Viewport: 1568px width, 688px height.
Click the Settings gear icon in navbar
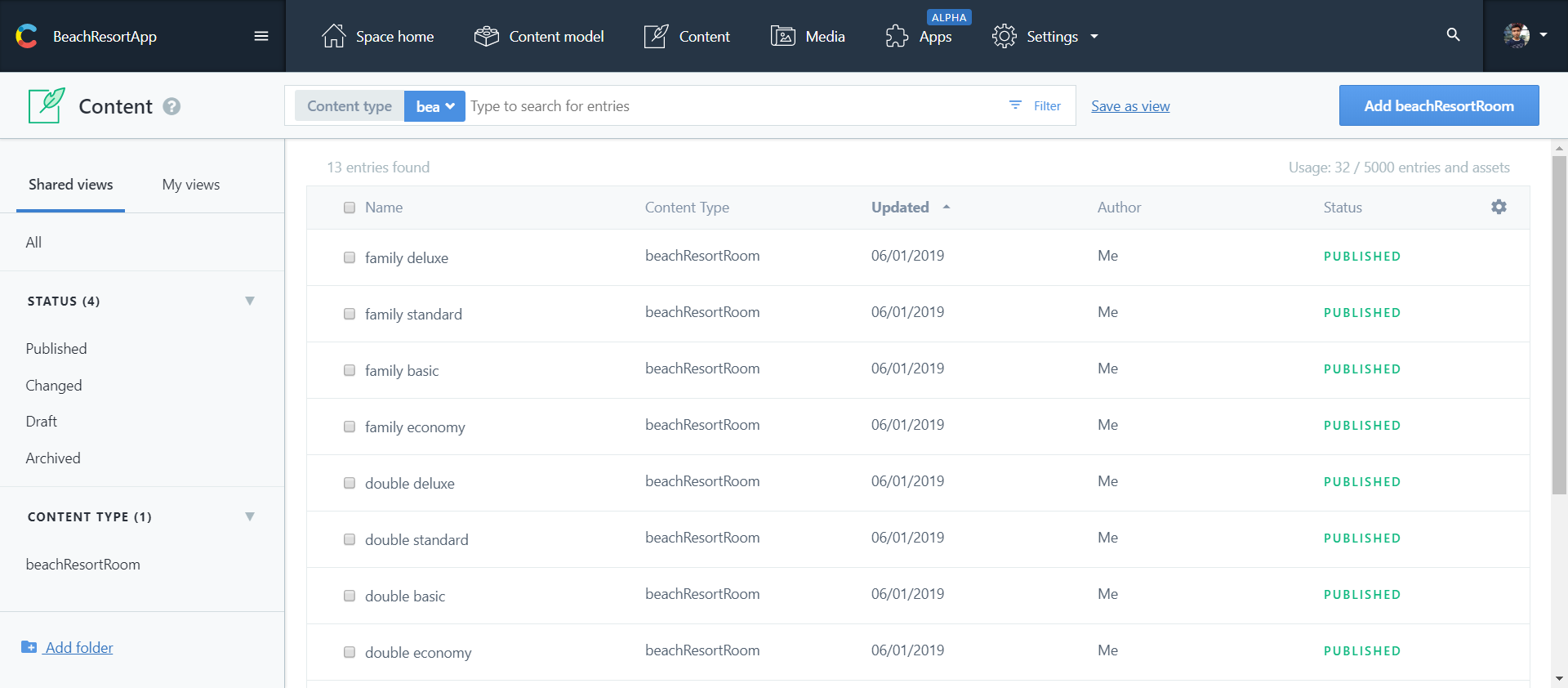pyautogui.click(x=1004, y=36)
